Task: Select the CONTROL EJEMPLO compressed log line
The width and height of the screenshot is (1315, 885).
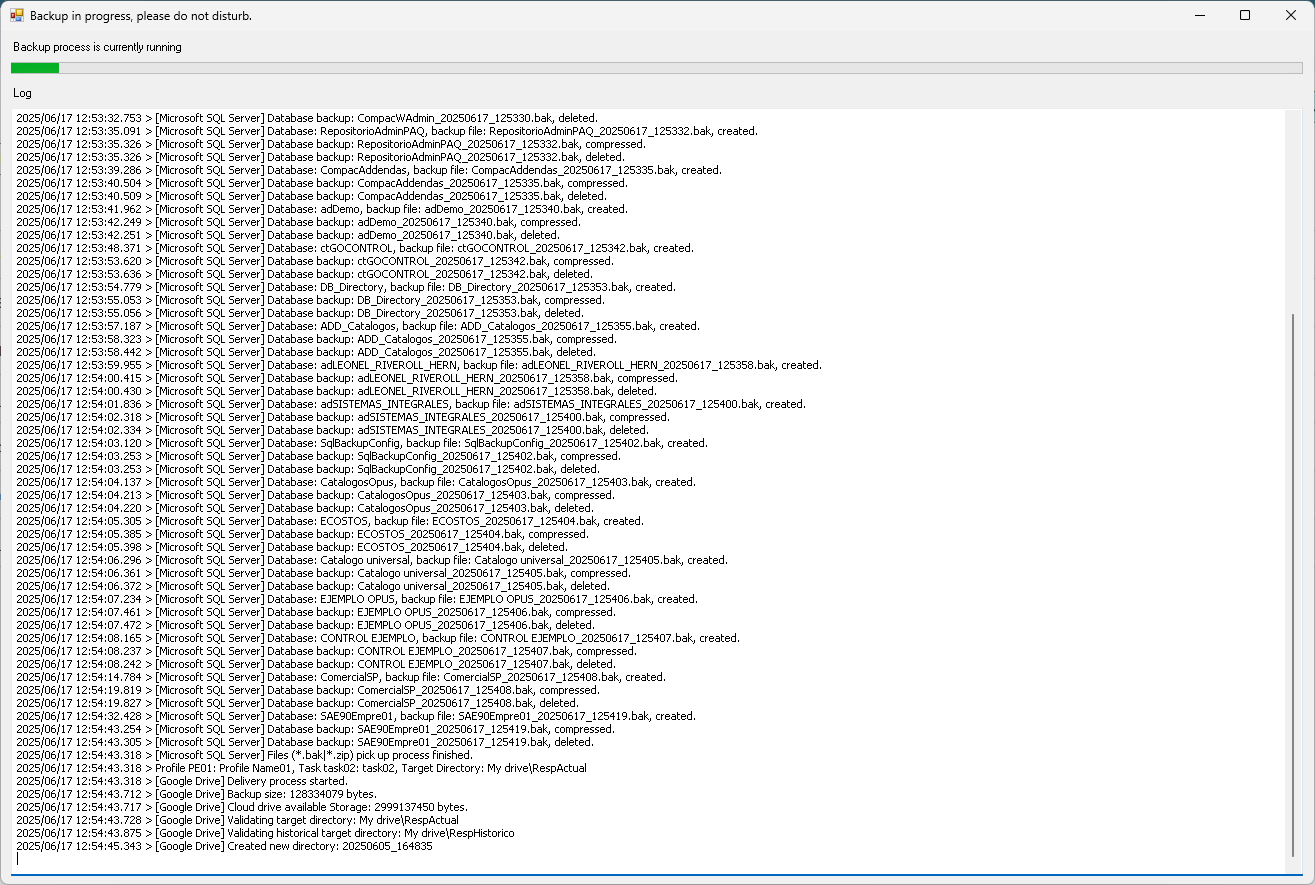Action: click(x=327, y=651)
